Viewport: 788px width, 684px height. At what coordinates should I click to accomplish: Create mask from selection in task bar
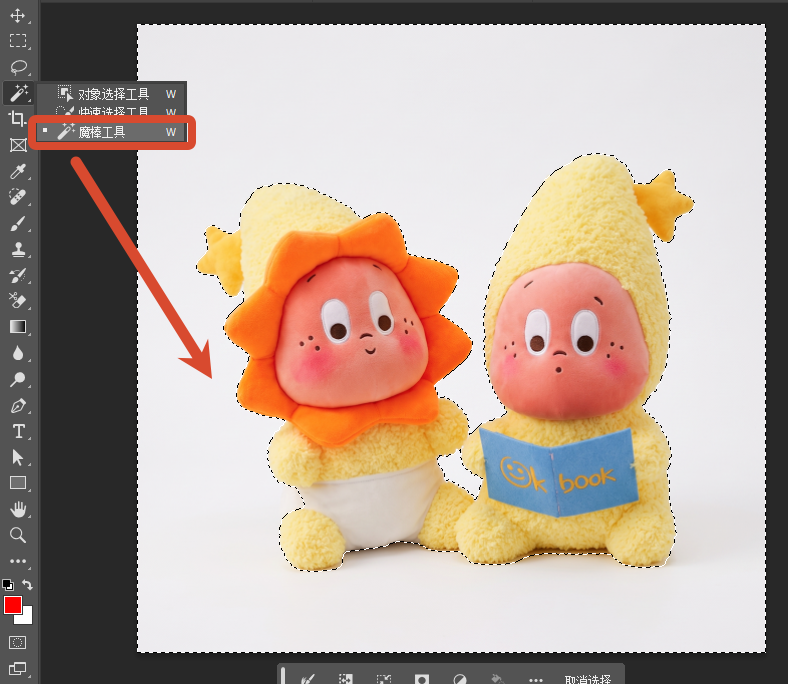pyautogui.click(x=422, y=678)
